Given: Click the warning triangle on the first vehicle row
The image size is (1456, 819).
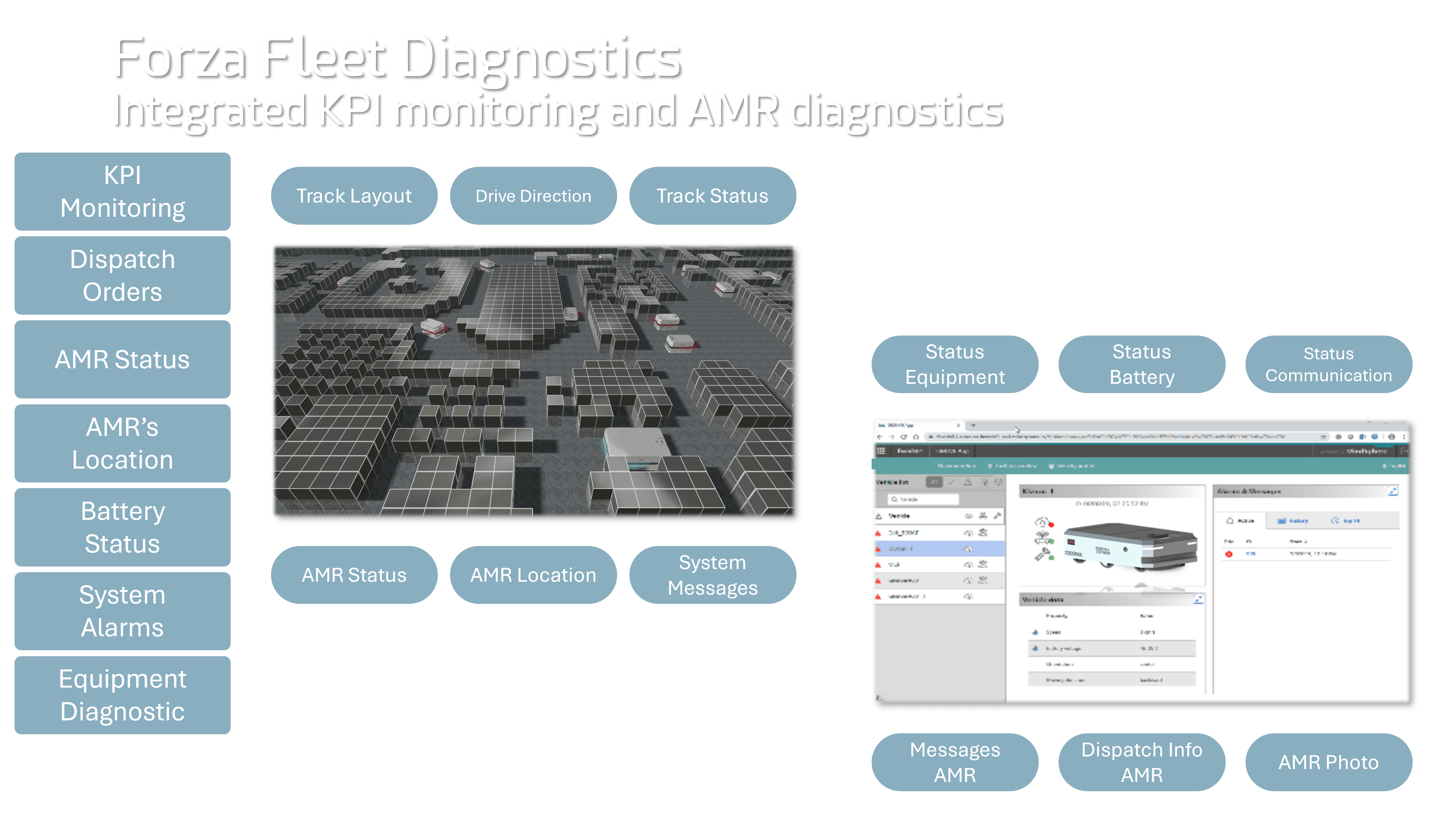Looking at the screenshot, I should [878, 533].
